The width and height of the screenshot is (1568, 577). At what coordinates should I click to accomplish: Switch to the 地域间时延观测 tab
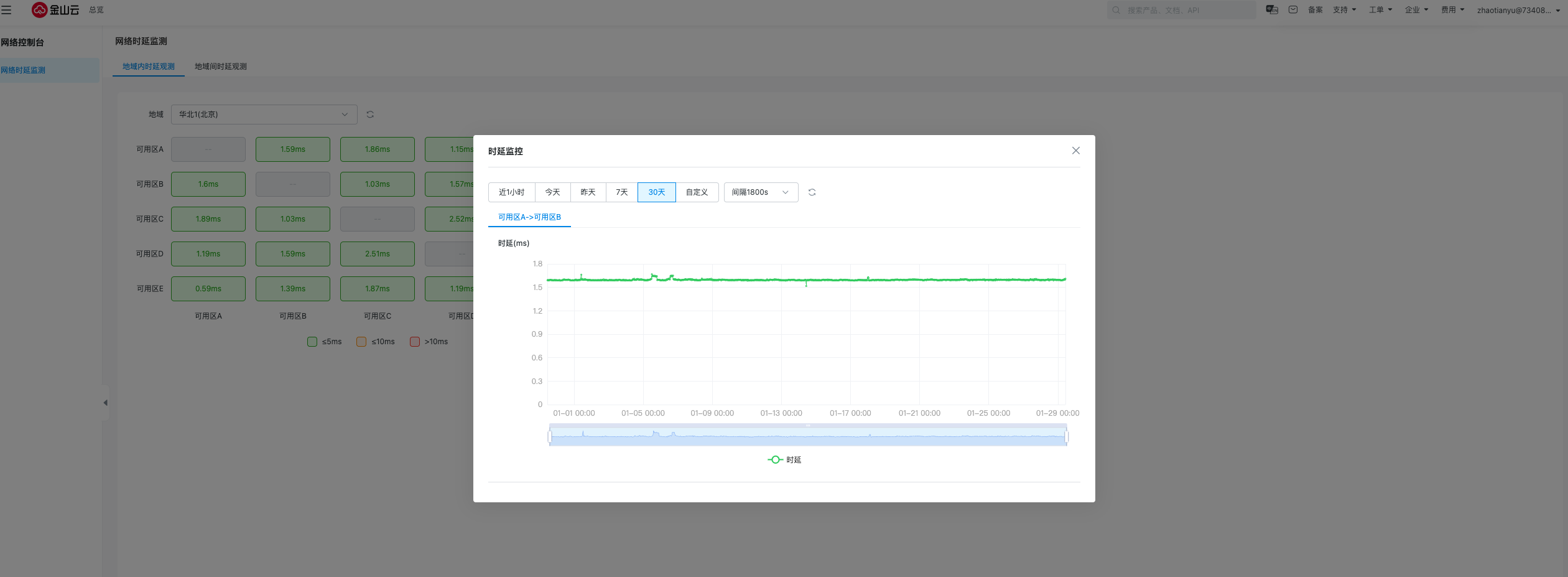220,67
